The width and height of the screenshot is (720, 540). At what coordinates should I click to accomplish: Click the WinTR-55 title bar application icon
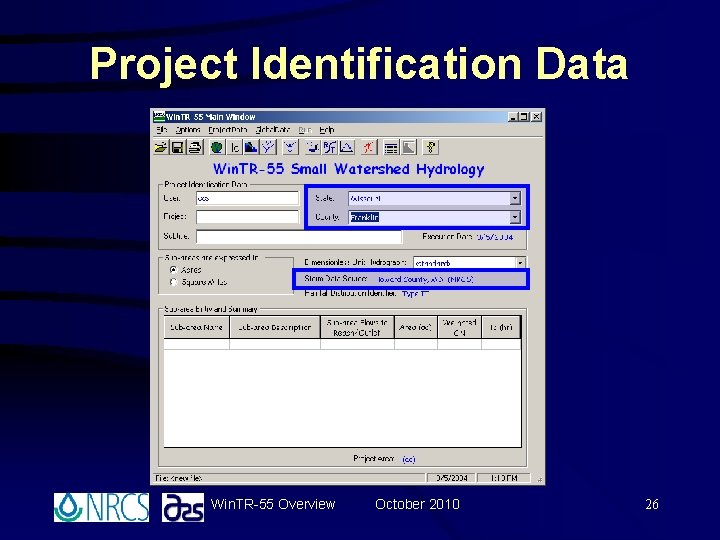pos(159,117)
